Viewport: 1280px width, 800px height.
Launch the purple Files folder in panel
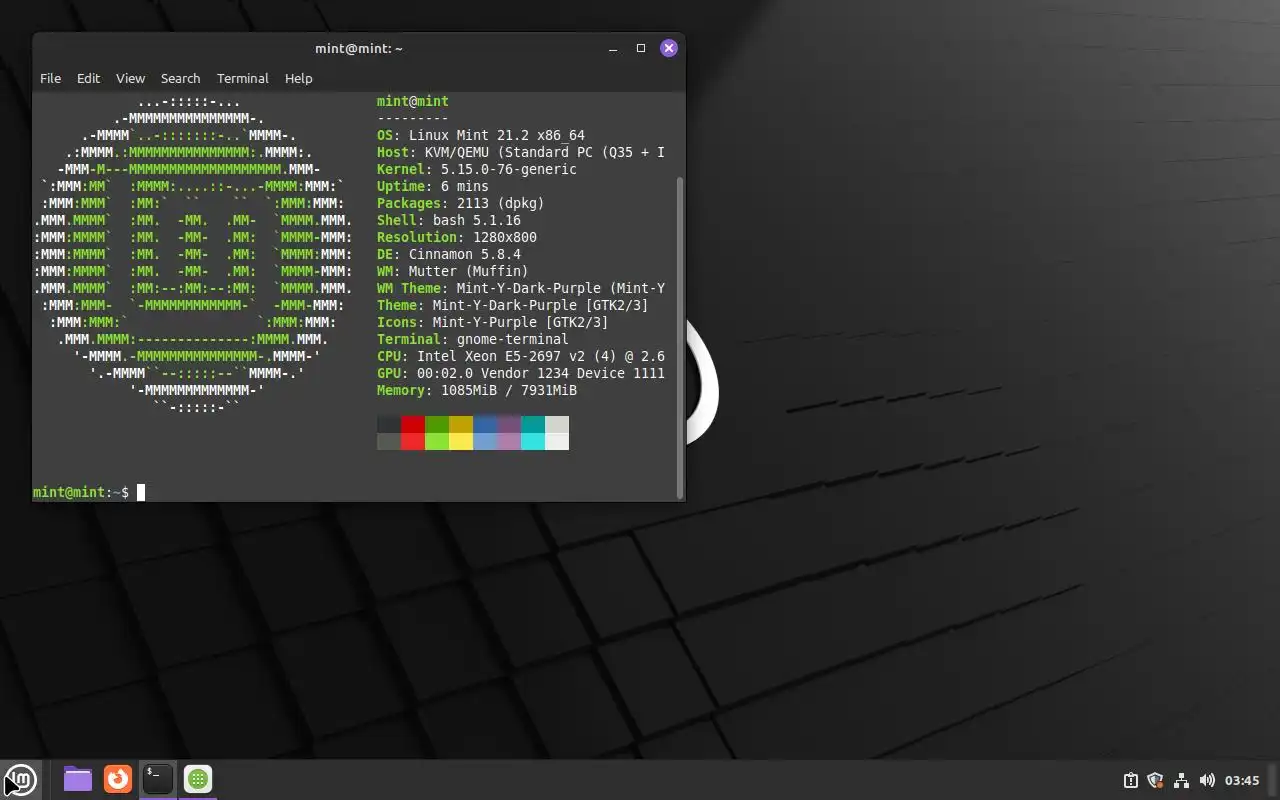(78, 779)
